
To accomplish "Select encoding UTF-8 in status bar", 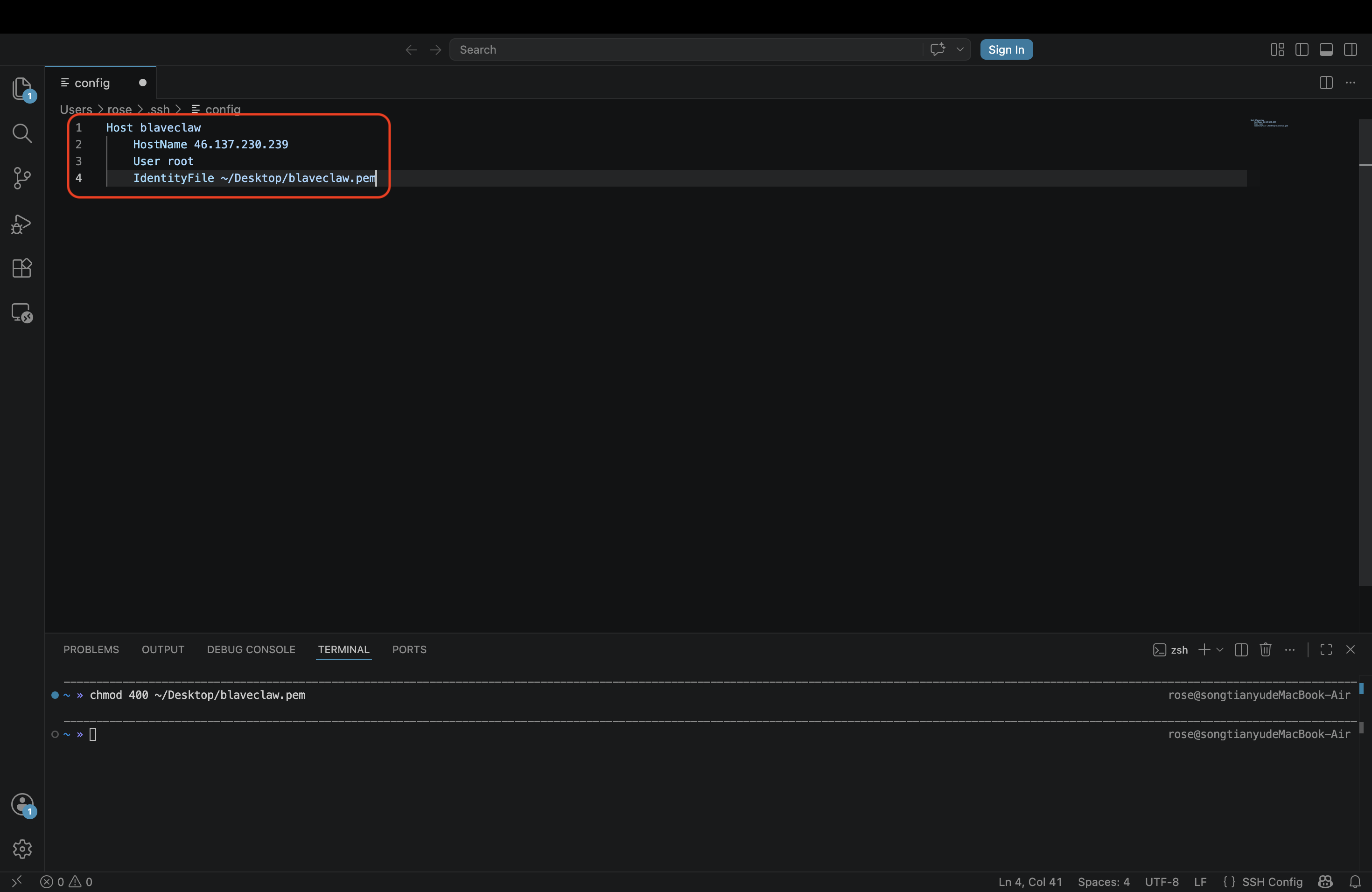I will coord(1162,882).
